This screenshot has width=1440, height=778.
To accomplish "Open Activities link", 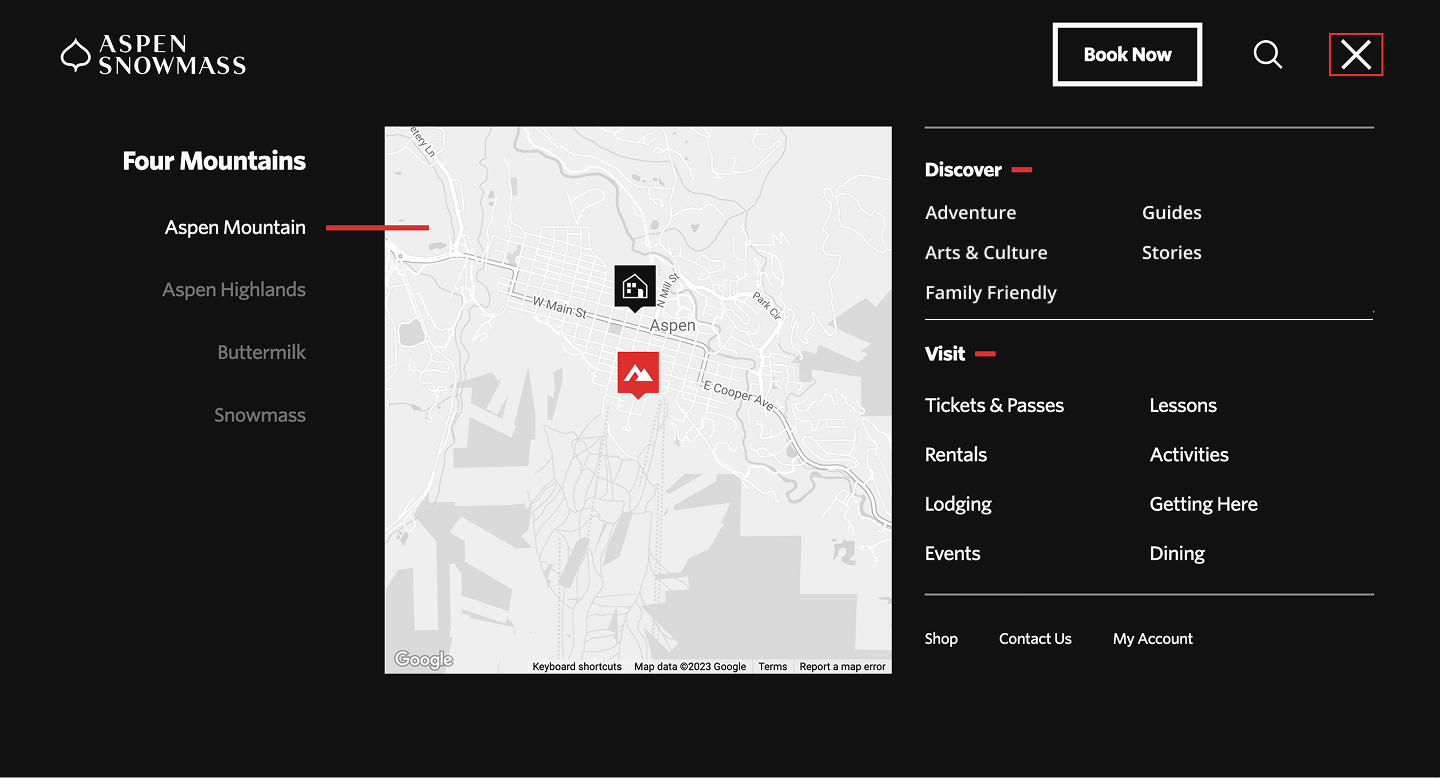I will click(1189, 454).
